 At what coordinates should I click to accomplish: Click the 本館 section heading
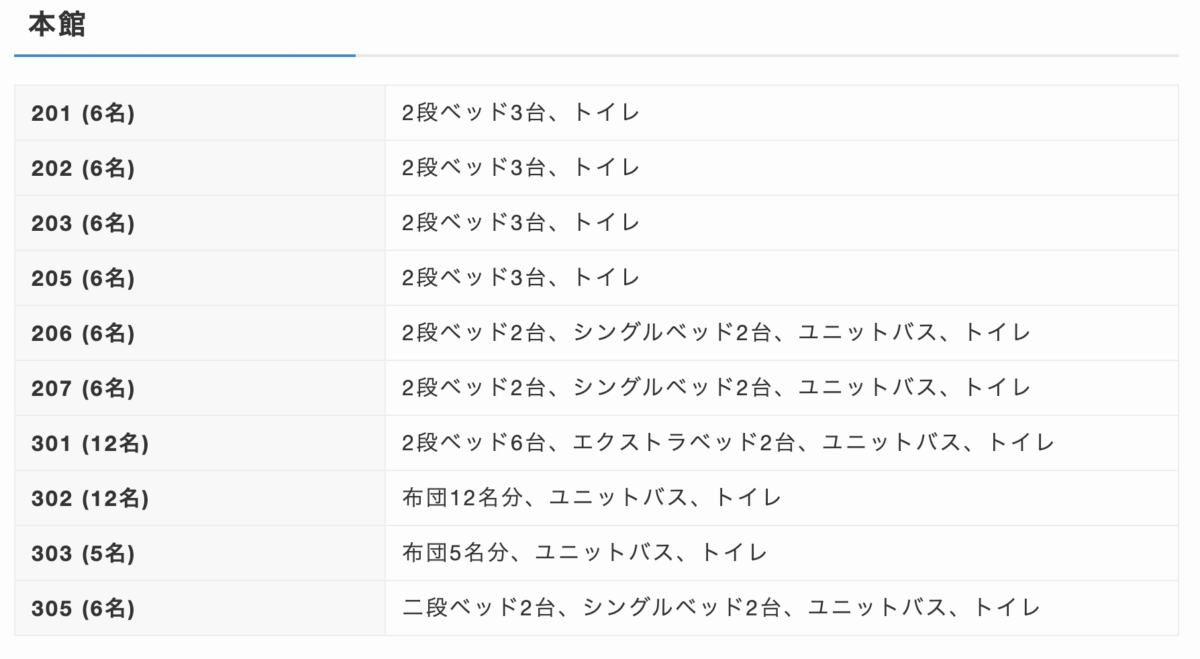point(57,25)
